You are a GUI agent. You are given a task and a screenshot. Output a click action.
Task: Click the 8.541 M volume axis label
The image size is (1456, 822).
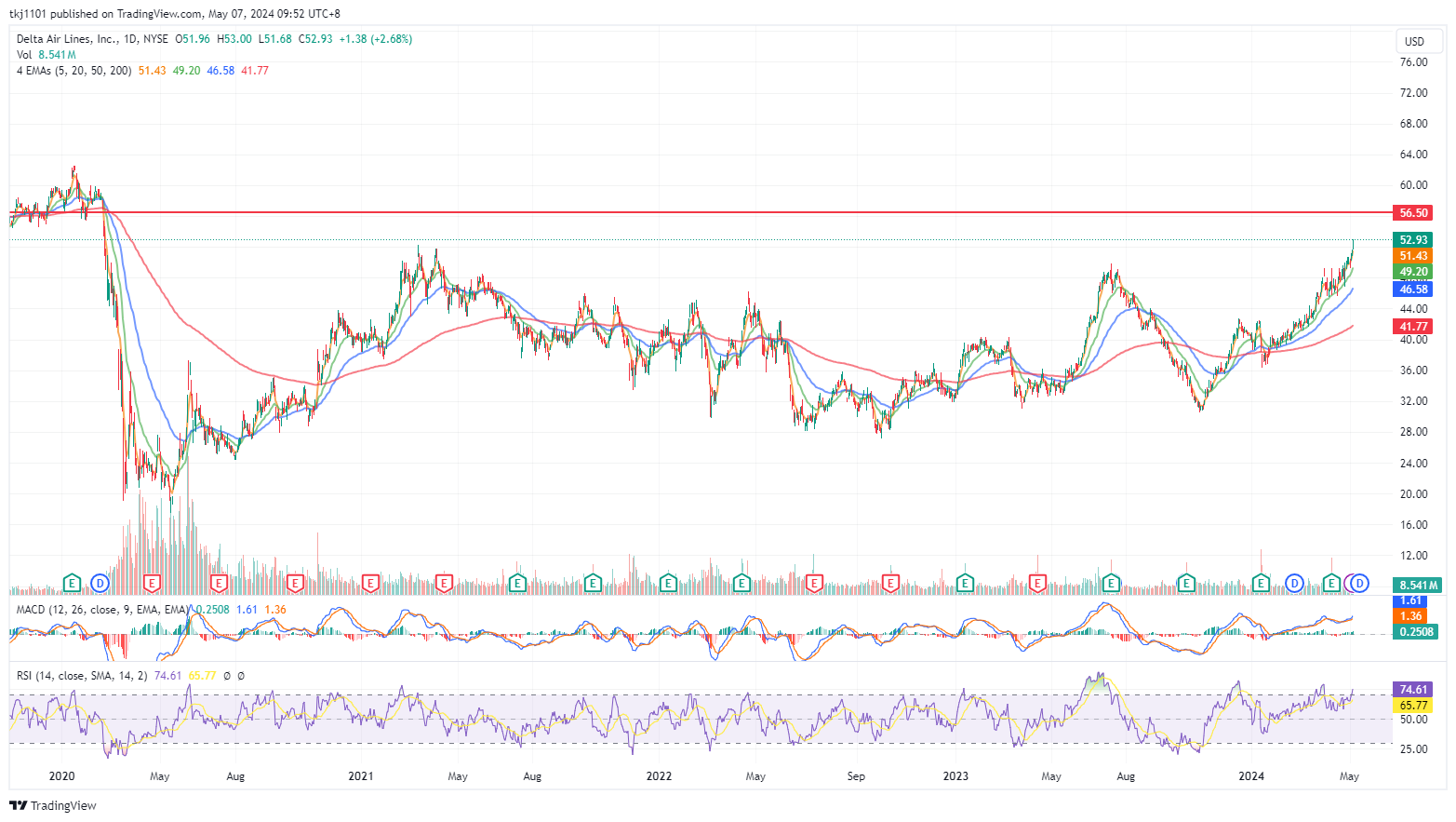coord(1418,586)
